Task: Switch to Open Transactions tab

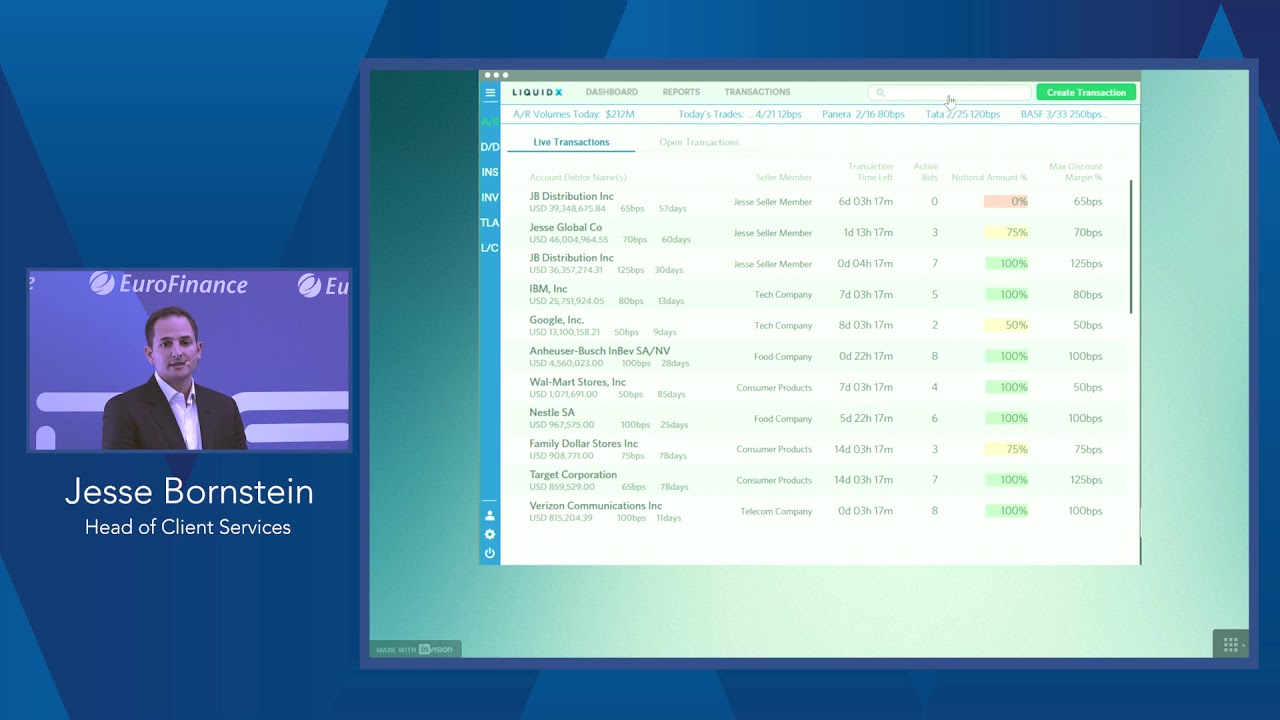Action: tap(699, 142)
